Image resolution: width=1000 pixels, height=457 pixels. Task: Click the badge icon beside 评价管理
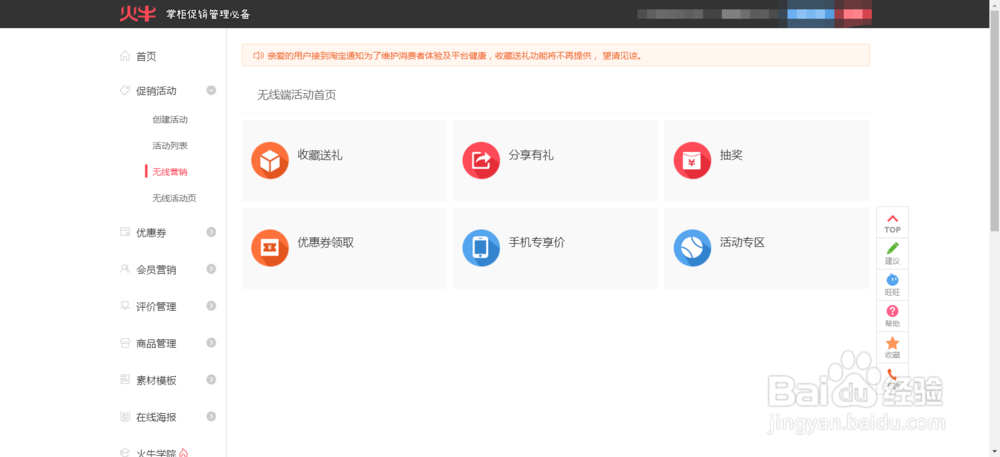coord(125,306)
